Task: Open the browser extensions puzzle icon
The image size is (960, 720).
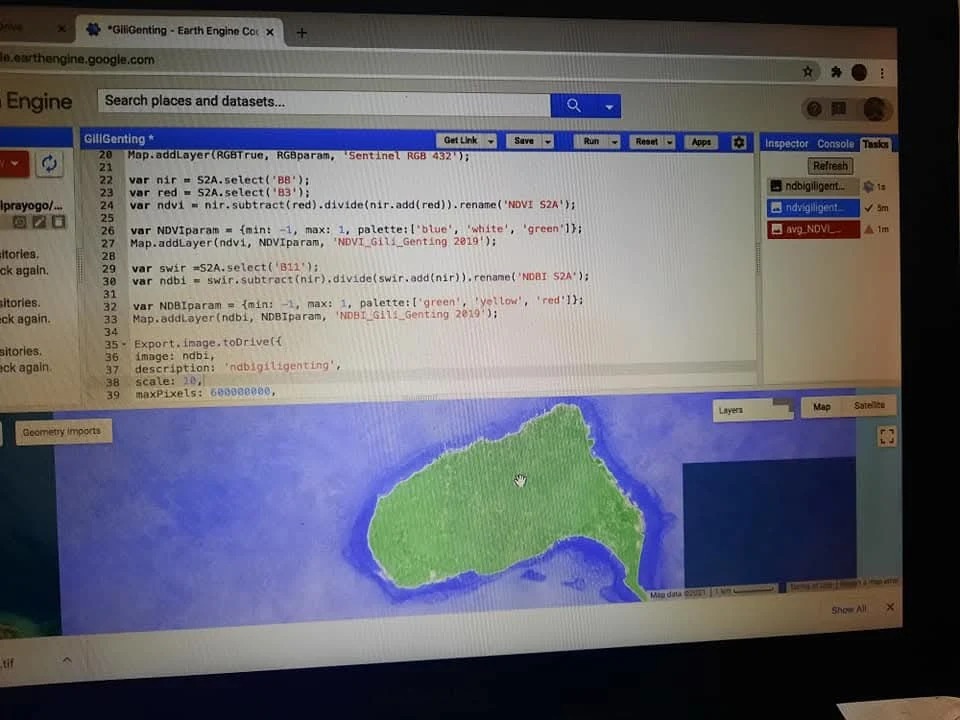Action: coord(836,72)
